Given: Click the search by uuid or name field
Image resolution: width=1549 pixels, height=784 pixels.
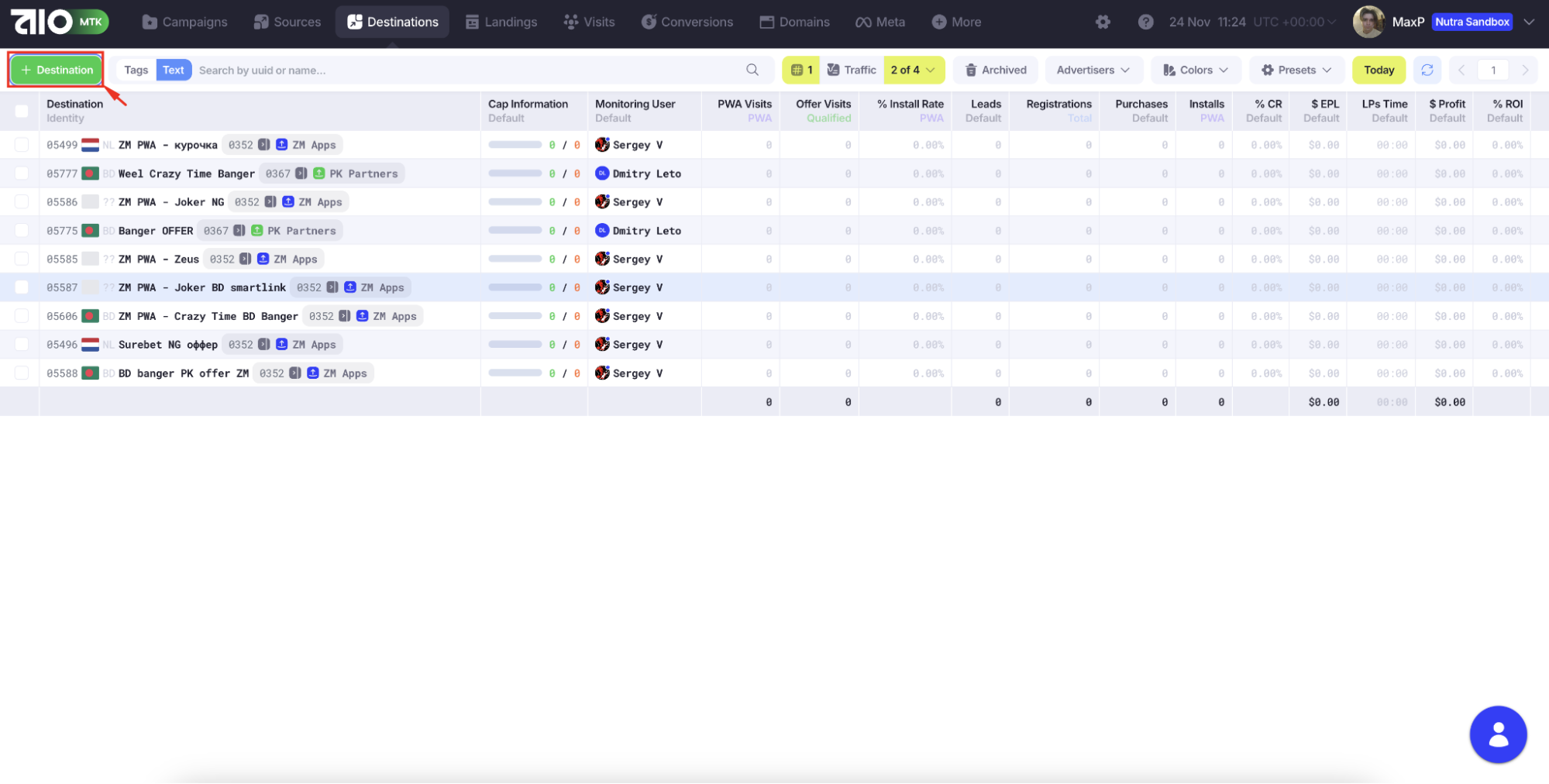Looking at the screenshot, I should click(x=465, y=70).
